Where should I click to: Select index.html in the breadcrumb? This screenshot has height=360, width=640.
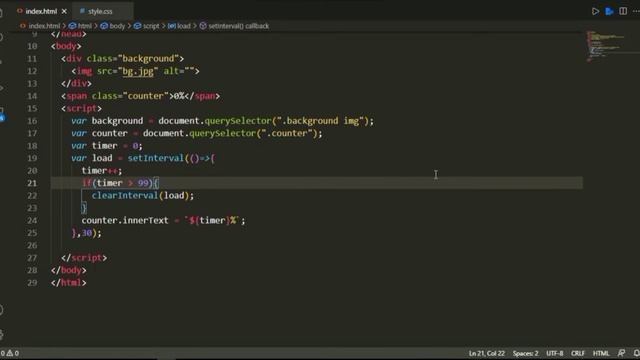(44, 26)
